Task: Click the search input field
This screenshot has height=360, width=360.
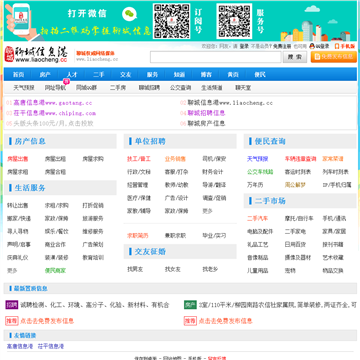Action: click(x=216, y=57)
